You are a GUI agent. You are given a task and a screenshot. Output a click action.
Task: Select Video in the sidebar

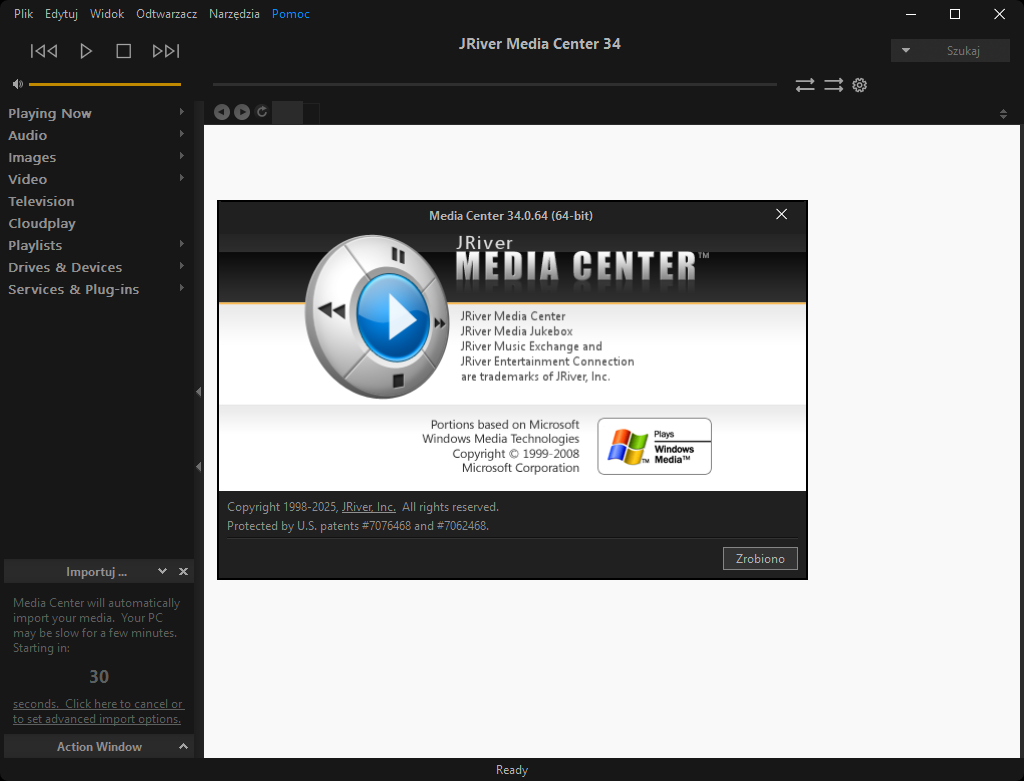[x=27, y=179]
